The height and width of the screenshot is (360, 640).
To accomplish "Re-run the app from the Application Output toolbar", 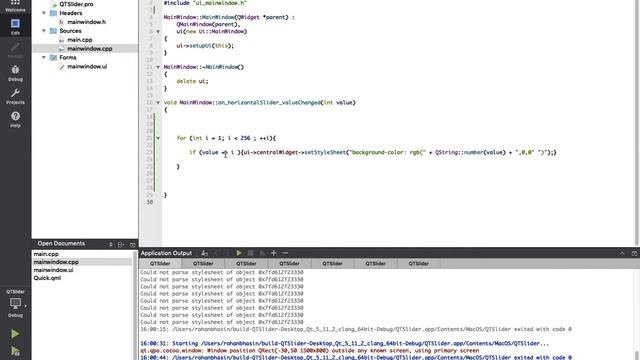I will click(239, 253).
